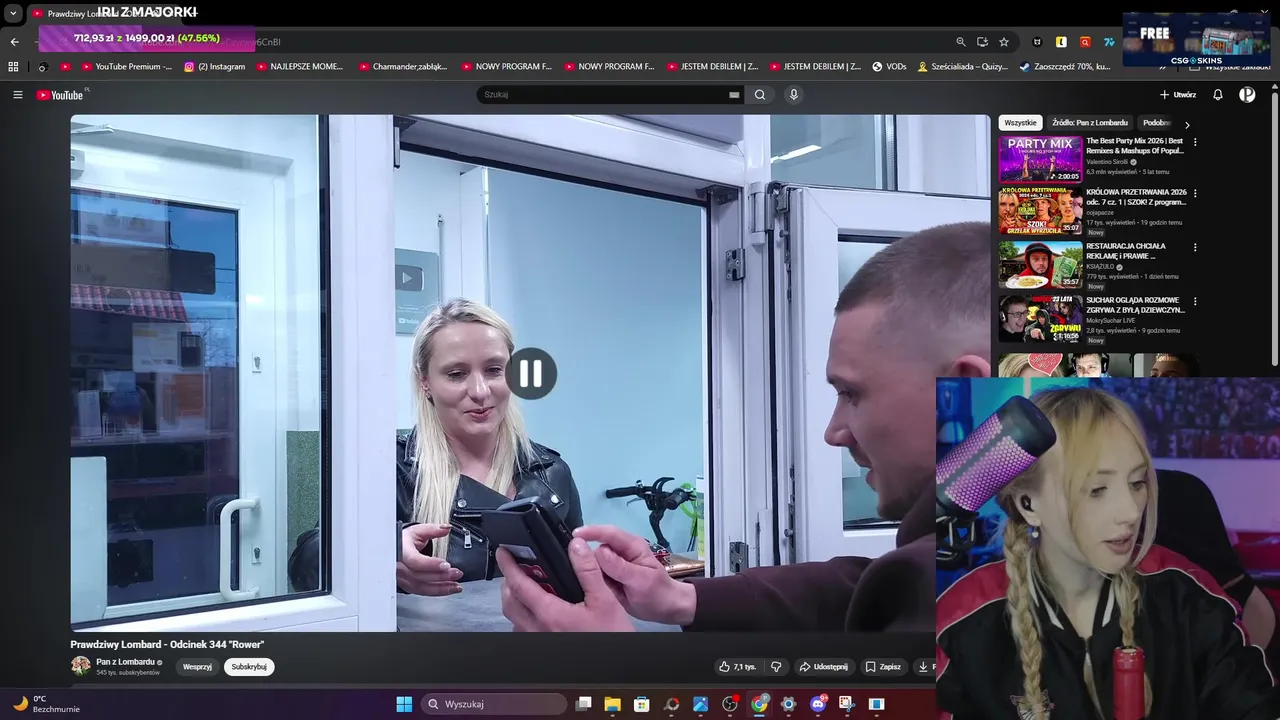The width and height of the screenshot is (1280, 720).
Task: Select the 'Źródło: Pan z Lombardu' chip
Action: tap(1090, 123)
